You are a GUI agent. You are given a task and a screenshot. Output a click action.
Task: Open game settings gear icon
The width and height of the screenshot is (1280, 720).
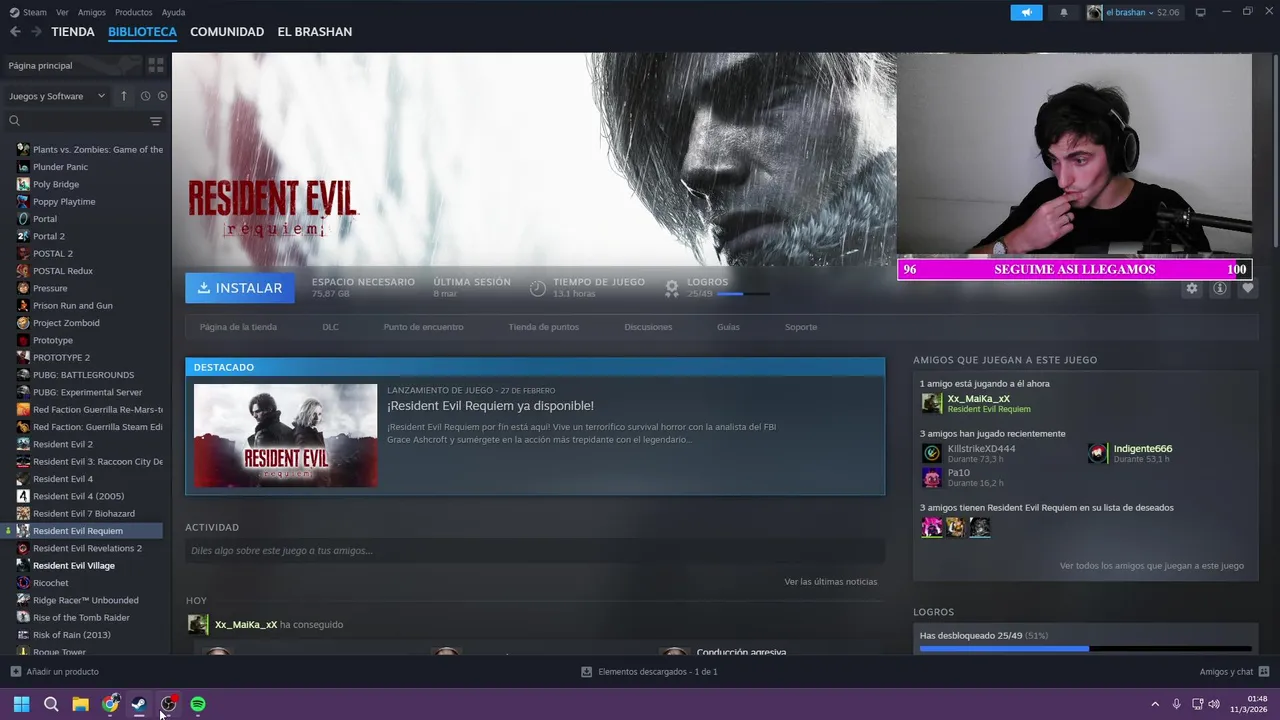click(x=1191, y=288)
